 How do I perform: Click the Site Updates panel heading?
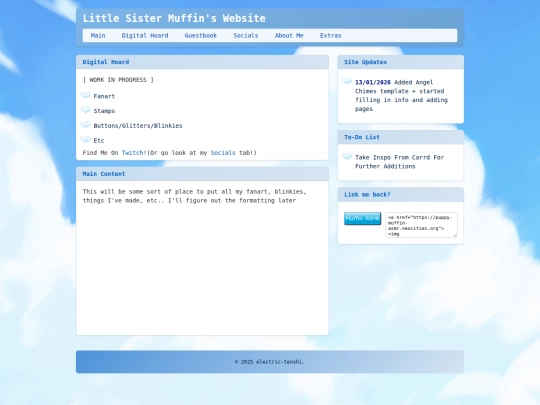(x=365, y=62)
